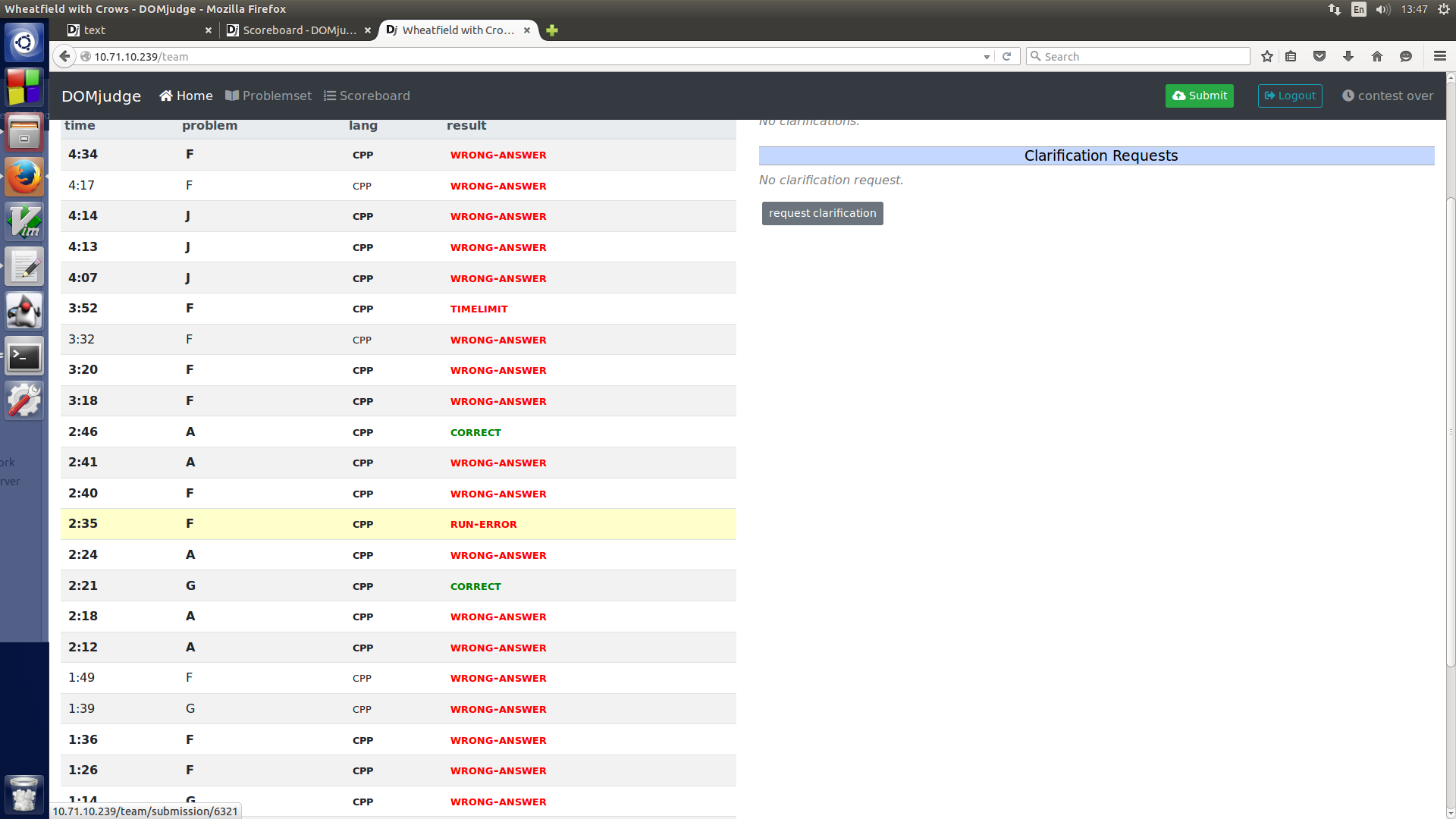Open the bookmarks list icon
This screenshot has width=1456, height=819.
[1291, 56]
